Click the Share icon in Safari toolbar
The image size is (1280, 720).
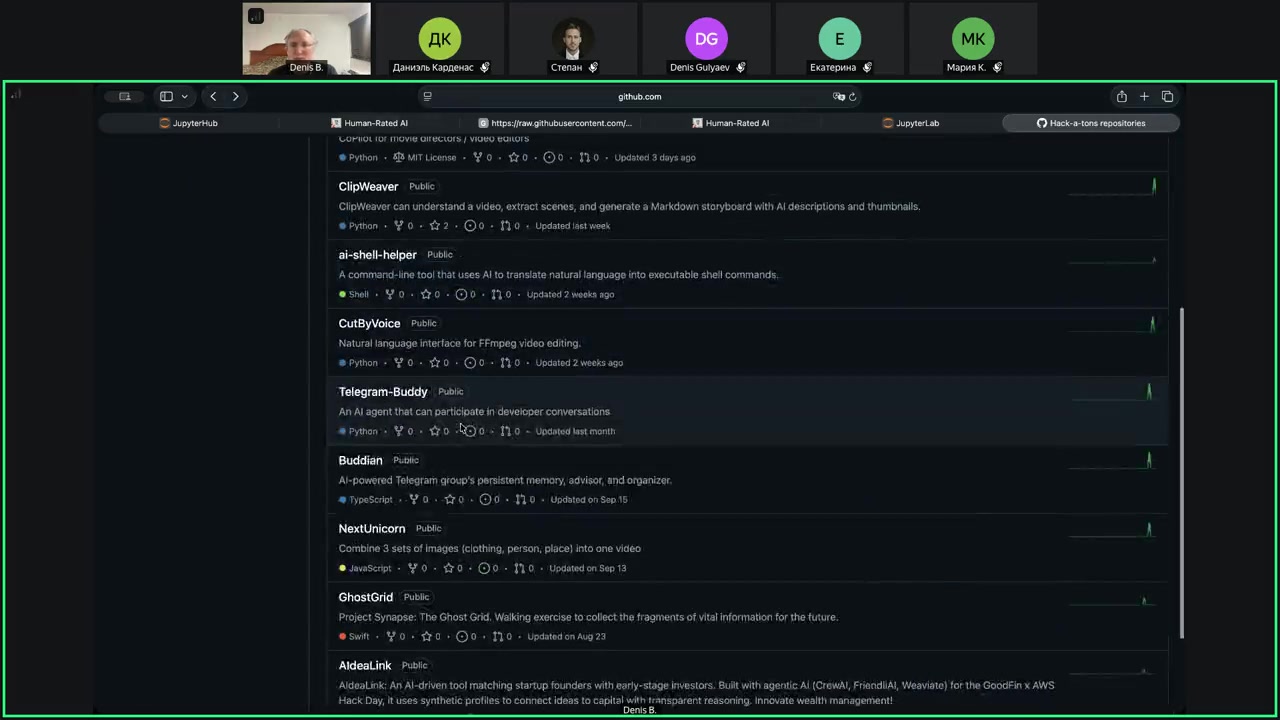tap(1121, 97)
